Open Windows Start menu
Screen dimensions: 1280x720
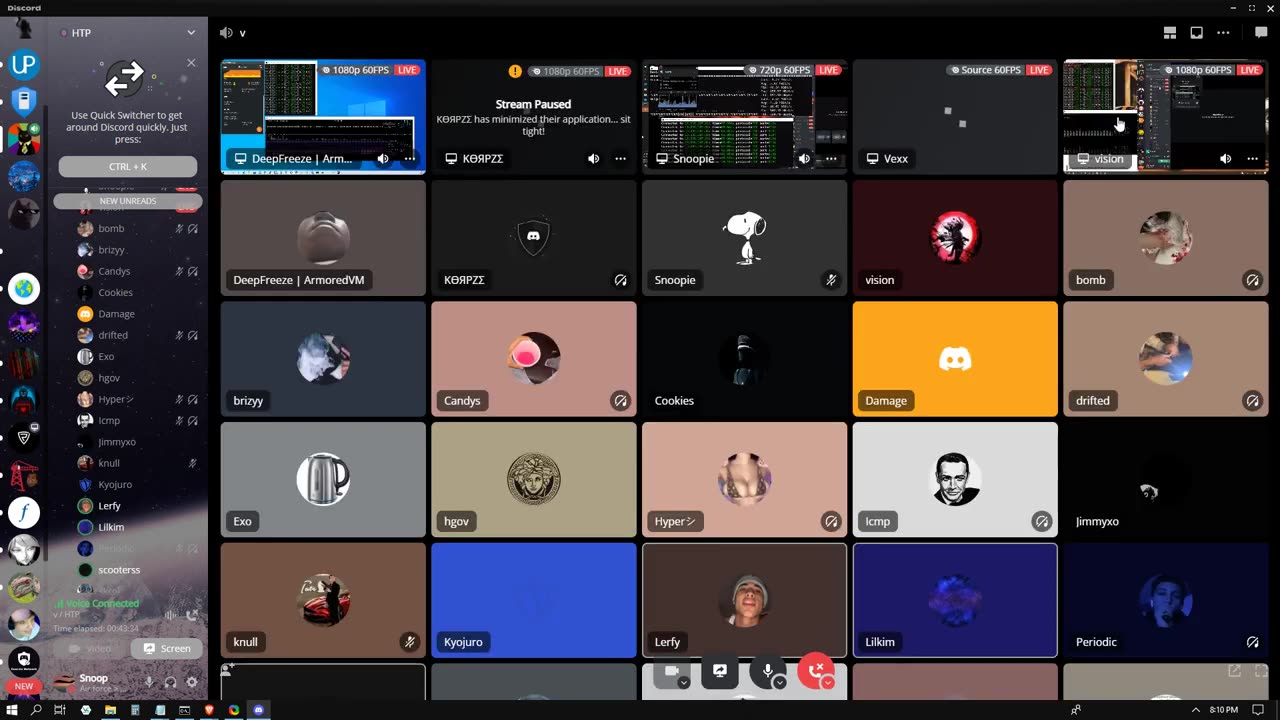coord(12,710)
